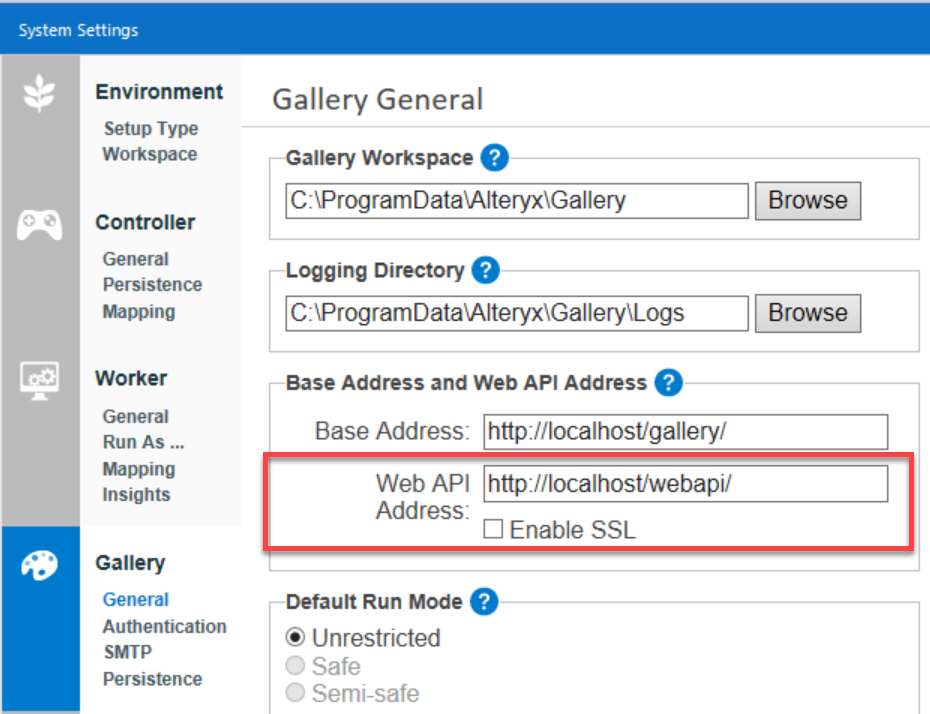
Task: Open the SMTP settings page
Action: click(126, 652)
